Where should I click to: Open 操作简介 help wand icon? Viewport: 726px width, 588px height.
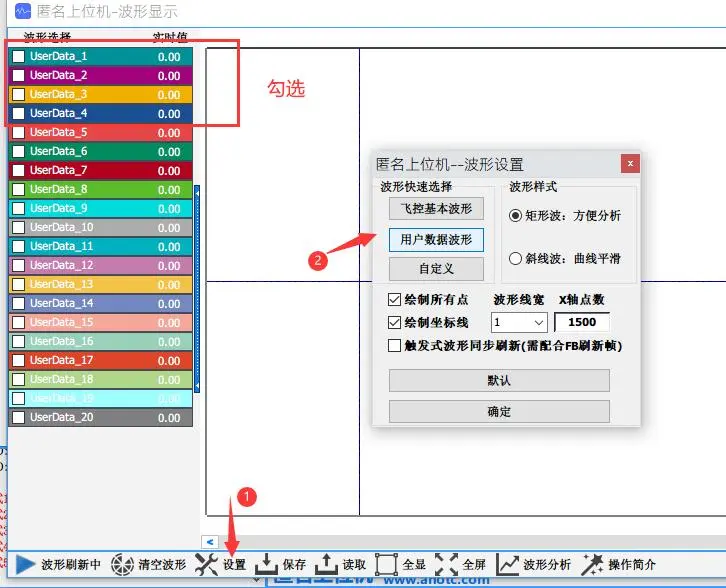[x=592, y=564]
